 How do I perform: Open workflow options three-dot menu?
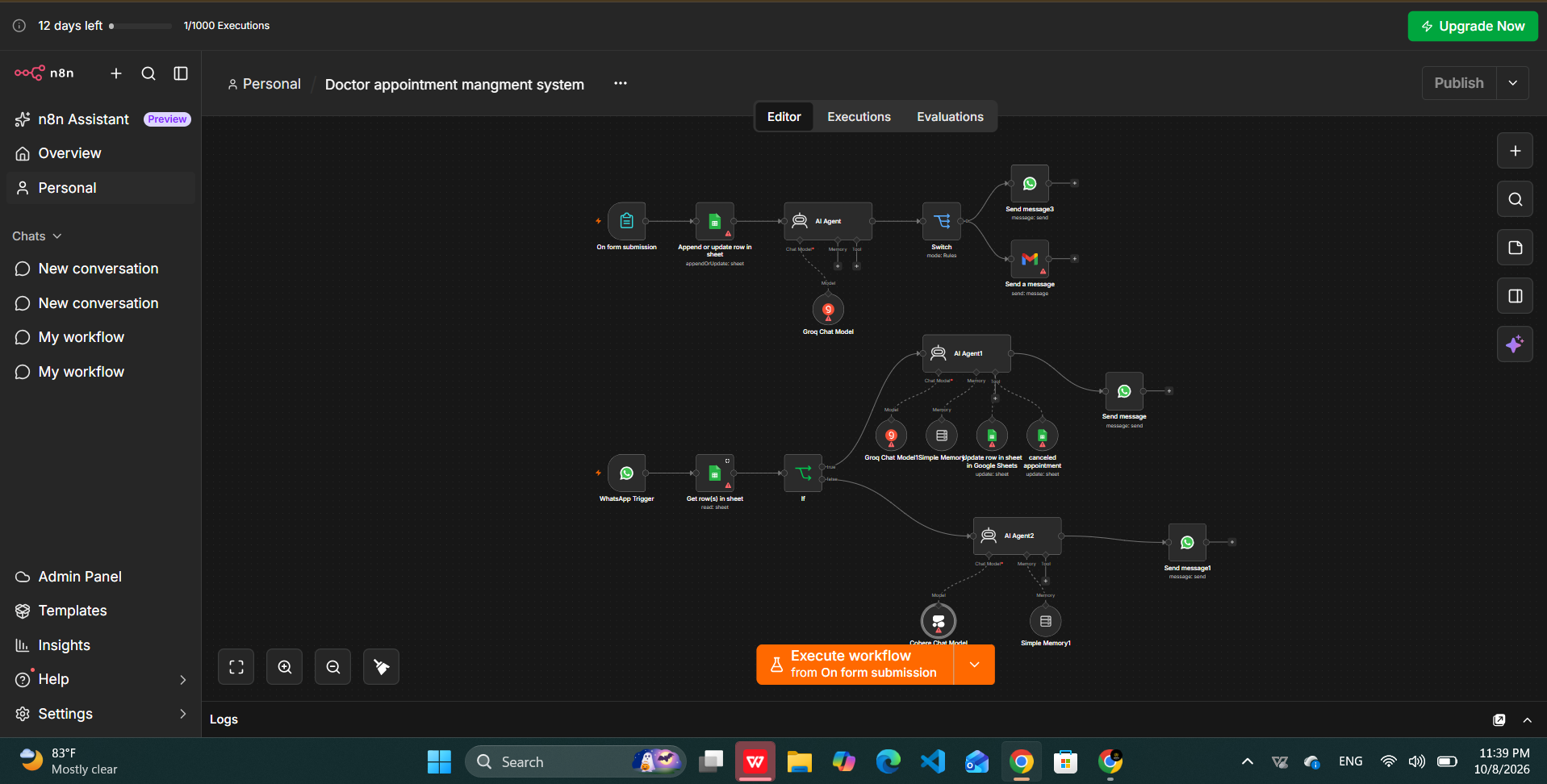click(620, 84)
